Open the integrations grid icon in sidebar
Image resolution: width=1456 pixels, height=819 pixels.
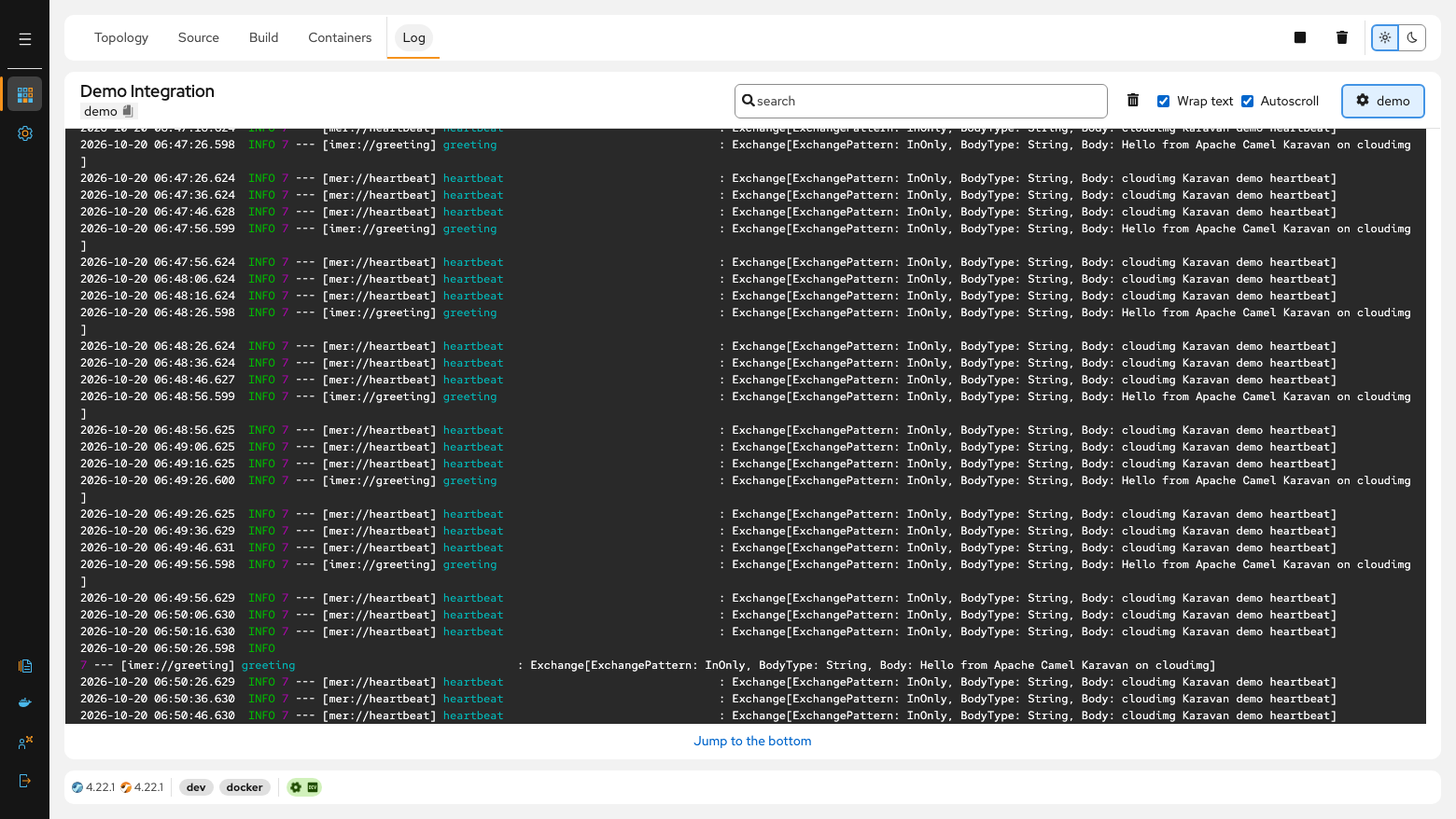(25, 94)
